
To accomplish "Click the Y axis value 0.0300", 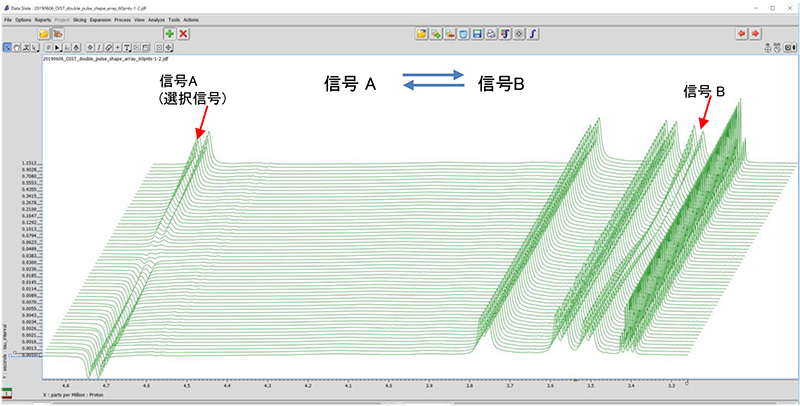I will pos(28,262).
